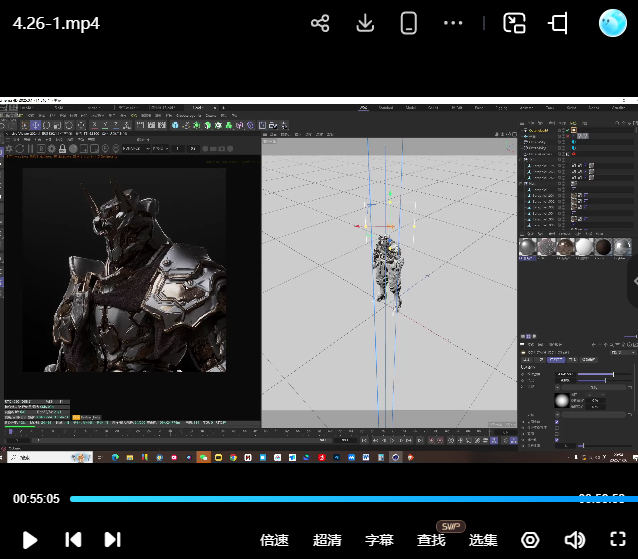Open the 字幕 subtitles menu

click(379, 540)
